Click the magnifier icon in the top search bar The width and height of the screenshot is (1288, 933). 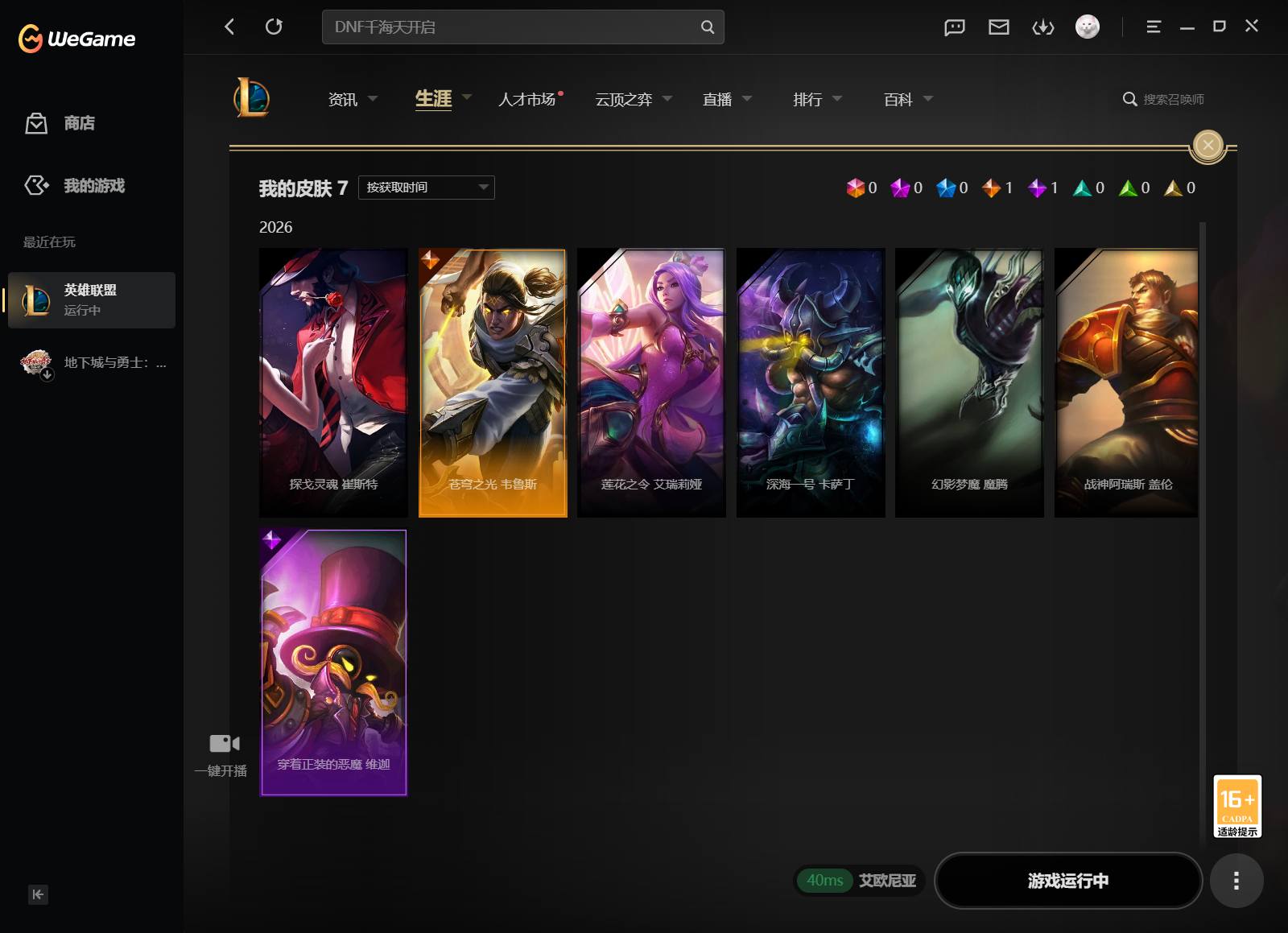click(708, 27)
